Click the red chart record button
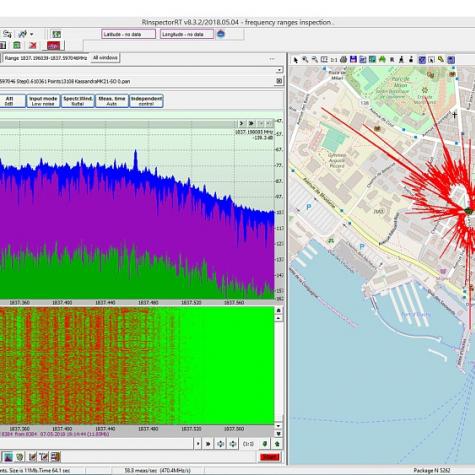The image size is (475, 475). click(53, 46)
